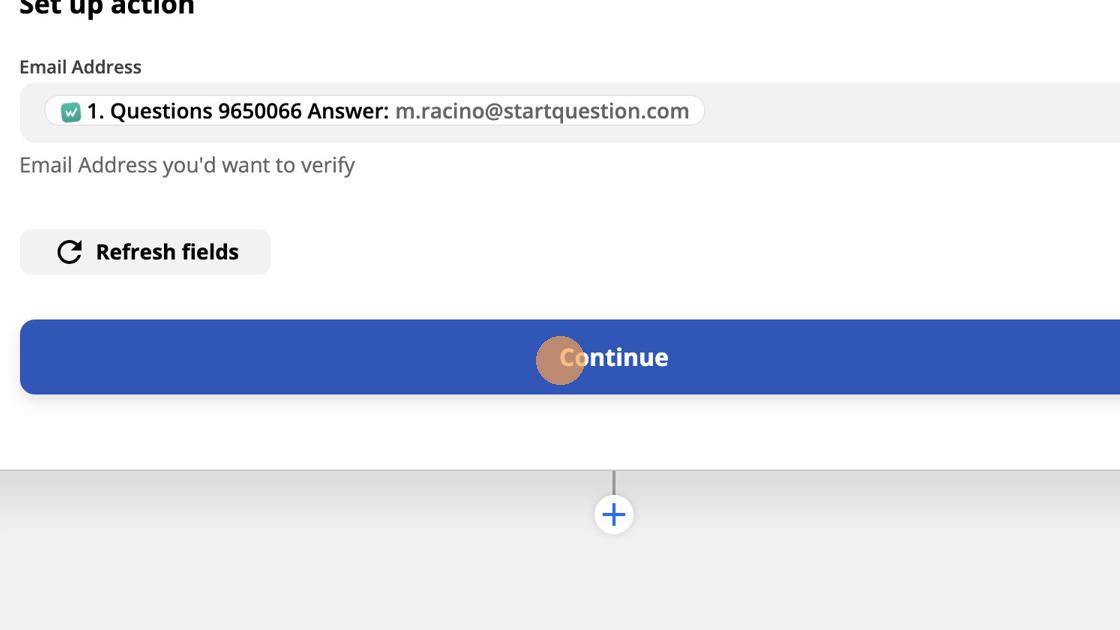Click the plus icon to add a step
The width and height of the screenshot is (1120, 630).
click(x=614, y=515)
